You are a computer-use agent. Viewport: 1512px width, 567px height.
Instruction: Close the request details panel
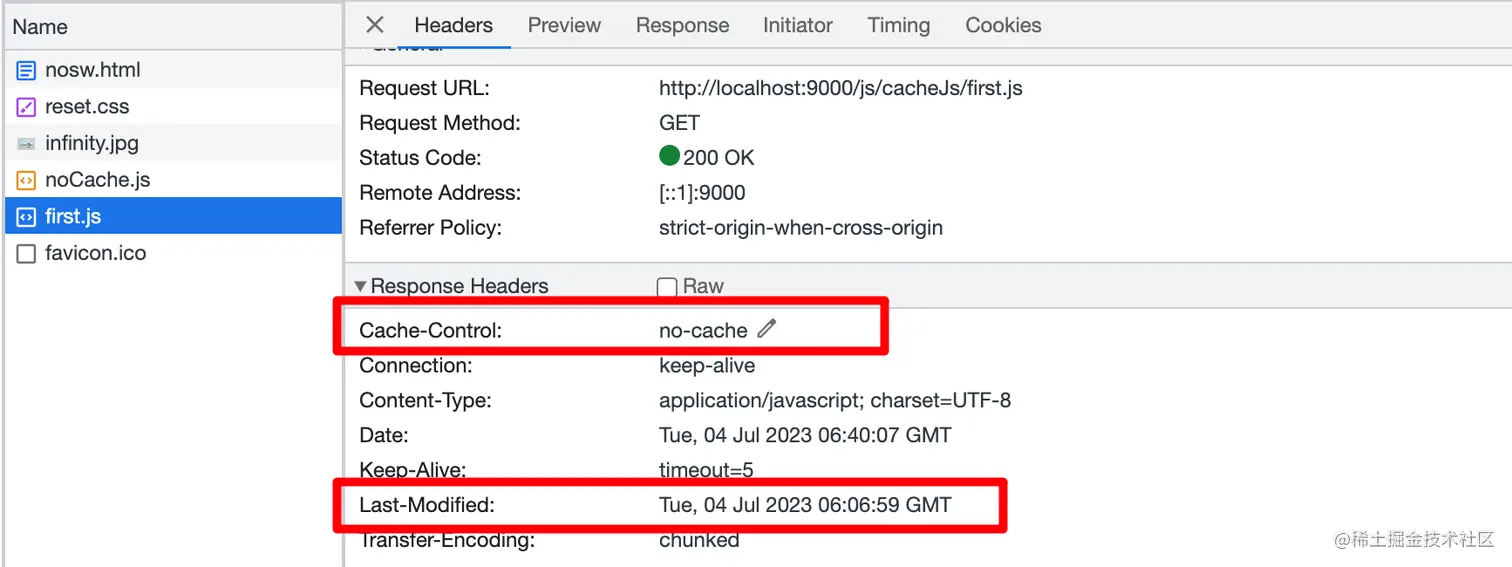(375, 25)
